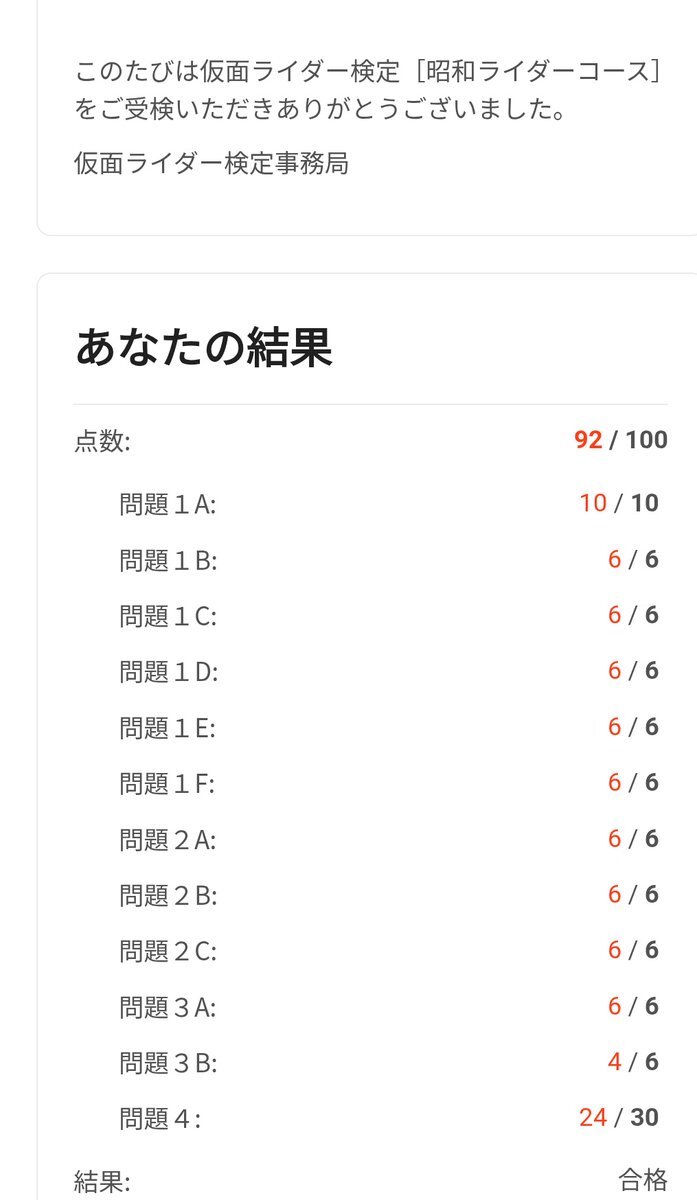This screenshot has width=697, height=1200.
Task: Click the 問題１F row label
Action: point(167,784)
